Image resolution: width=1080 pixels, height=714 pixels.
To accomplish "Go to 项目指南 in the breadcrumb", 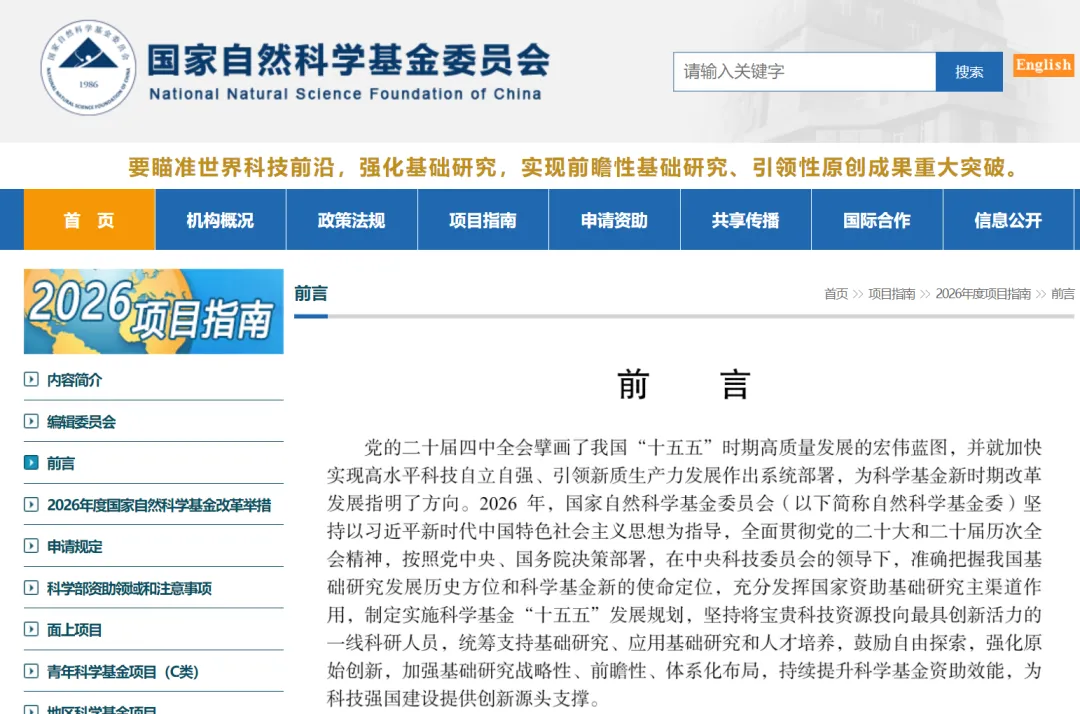I will point(892,294).
